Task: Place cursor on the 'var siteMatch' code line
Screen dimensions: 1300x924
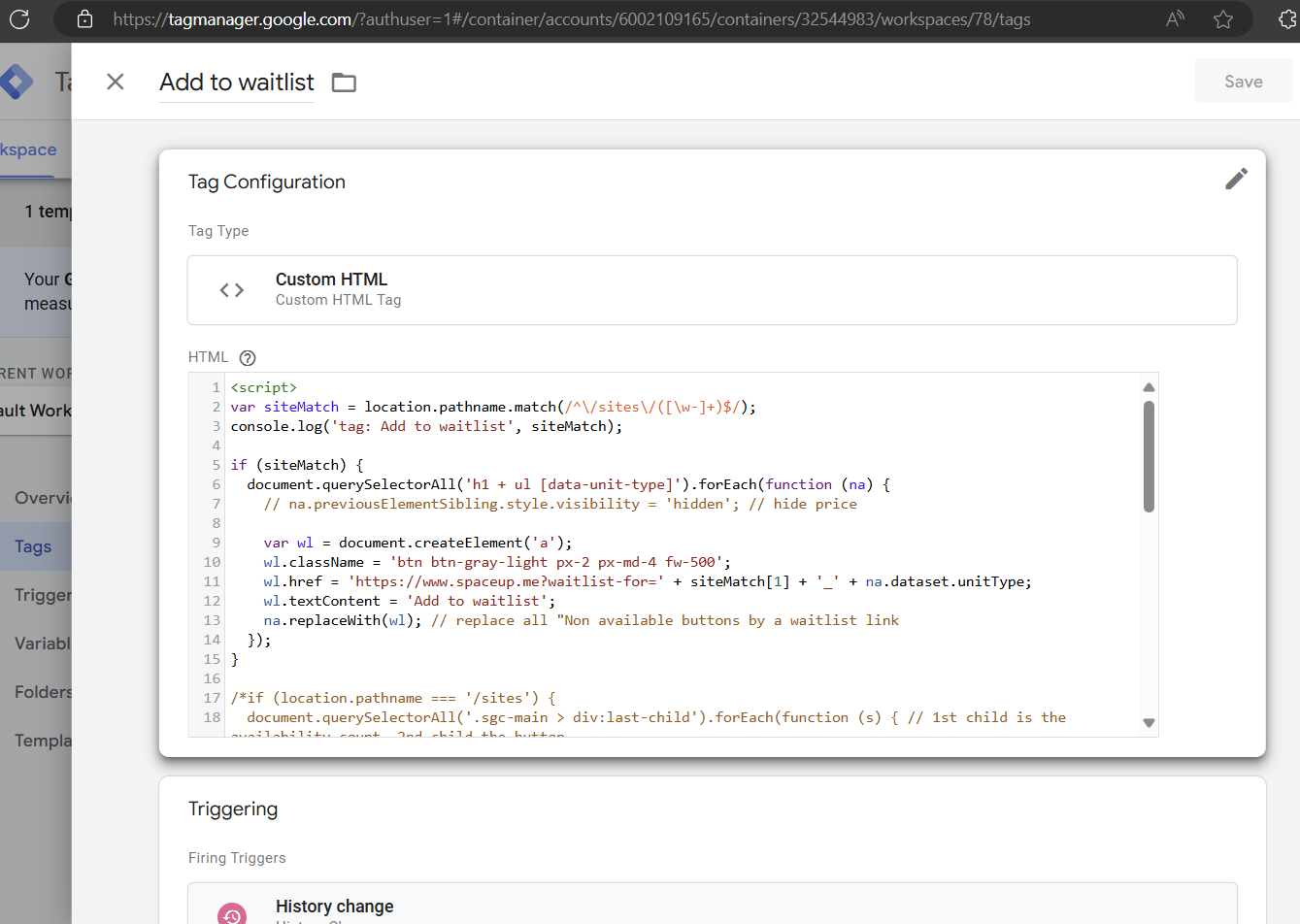Action: 493,407
